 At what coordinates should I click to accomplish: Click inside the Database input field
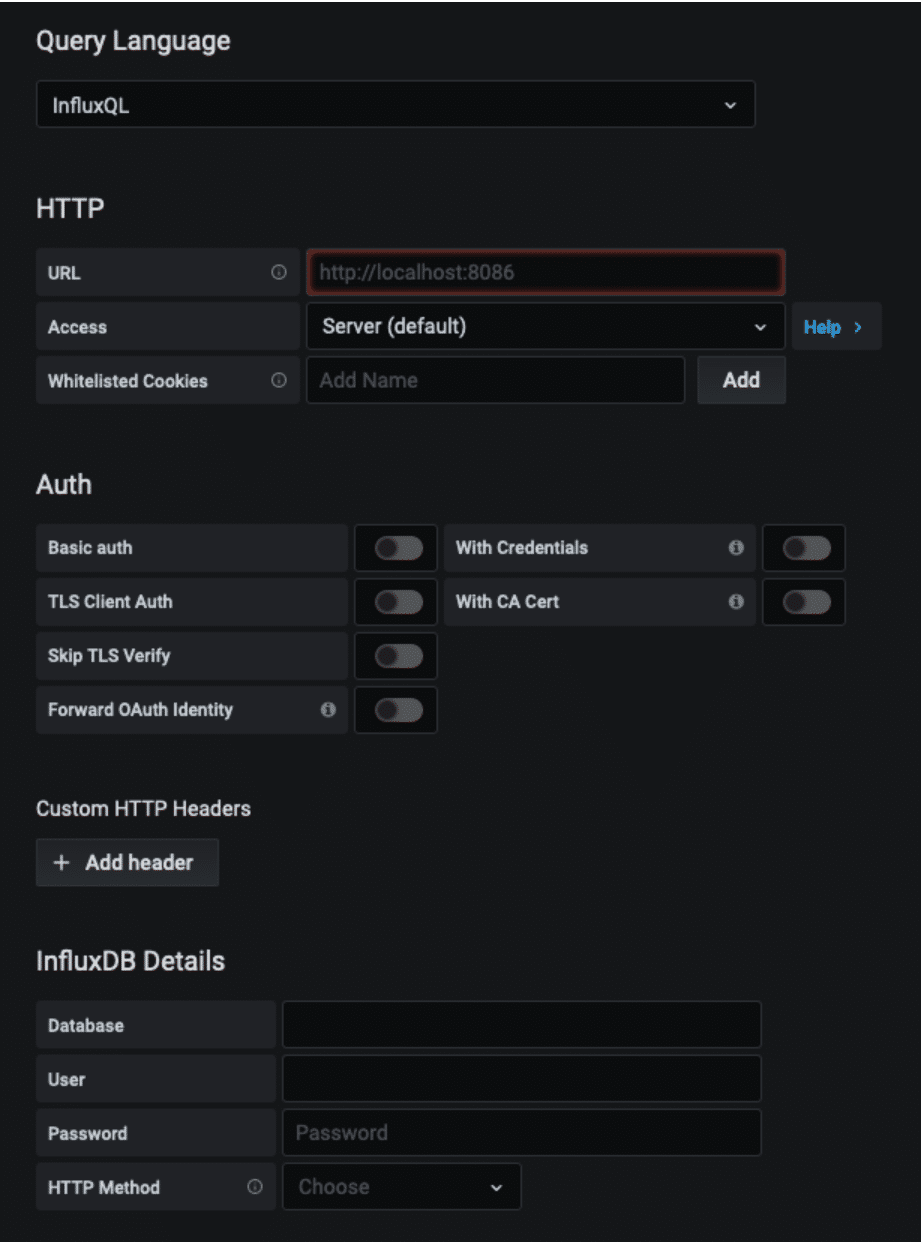520,1024
